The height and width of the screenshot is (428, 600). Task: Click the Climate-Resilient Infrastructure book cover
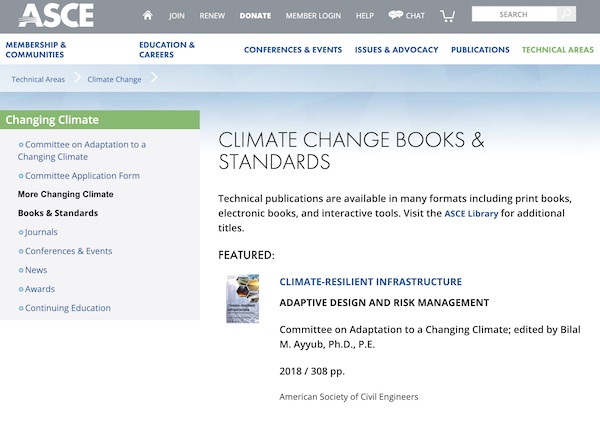point(243,299)
